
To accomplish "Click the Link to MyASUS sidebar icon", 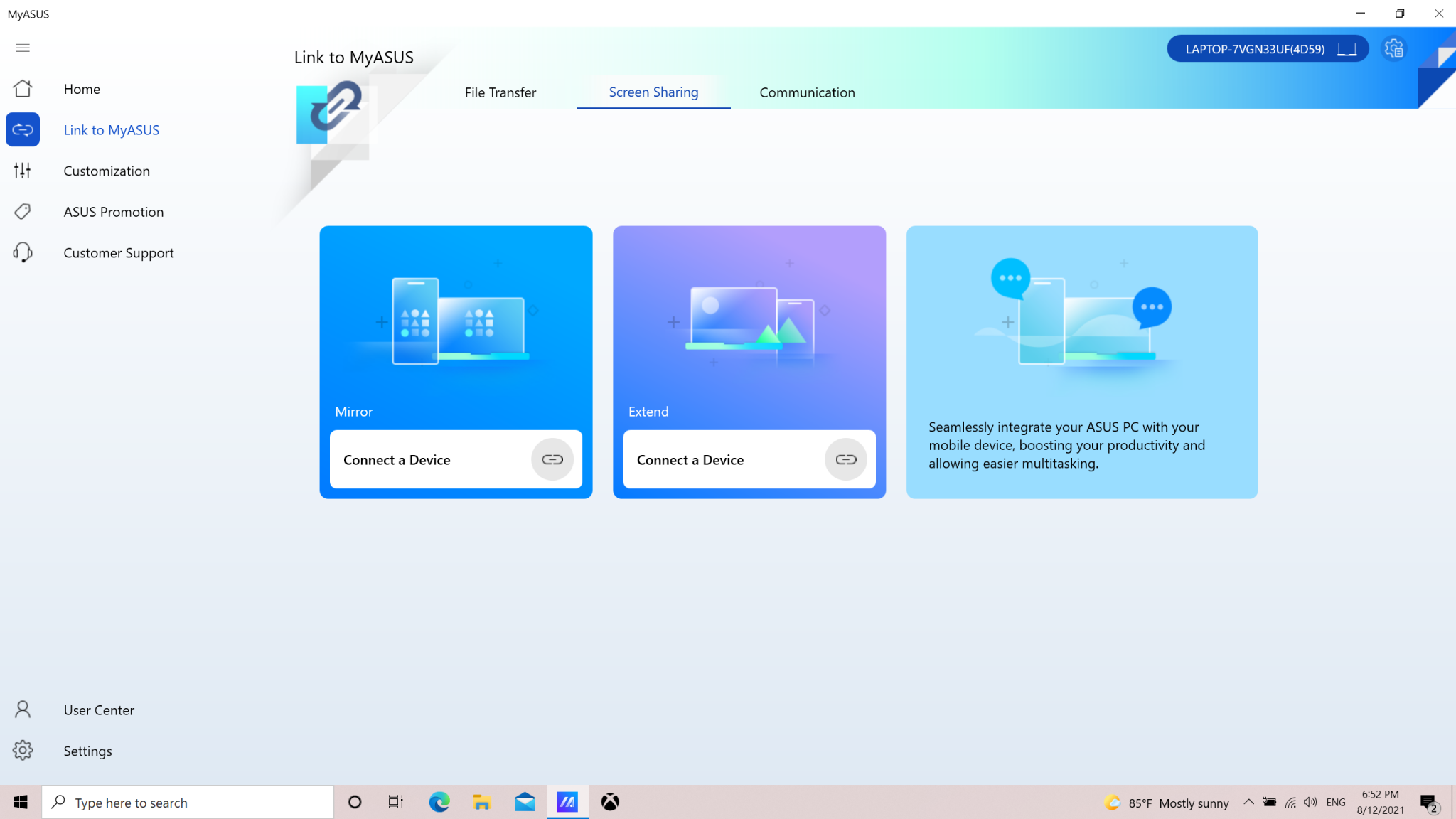I will 23,129.
